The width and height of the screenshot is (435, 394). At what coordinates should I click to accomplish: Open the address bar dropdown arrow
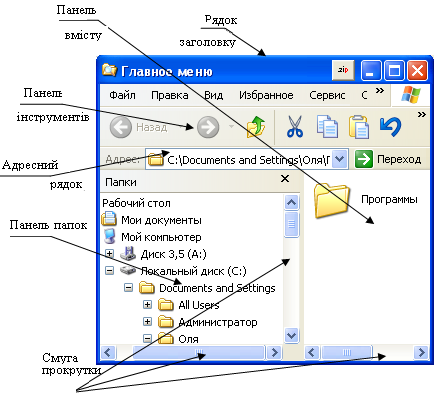click(x=340, y=159)
